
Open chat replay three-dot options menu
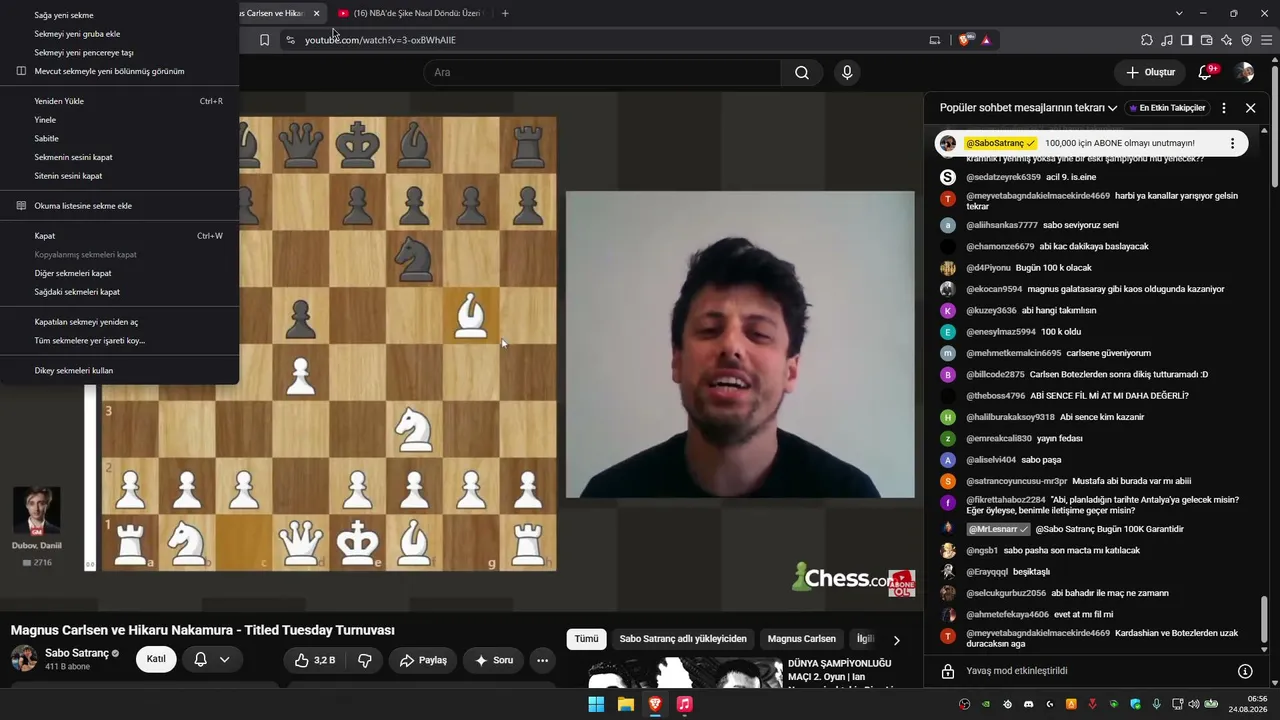click(x=1224, y=108)
